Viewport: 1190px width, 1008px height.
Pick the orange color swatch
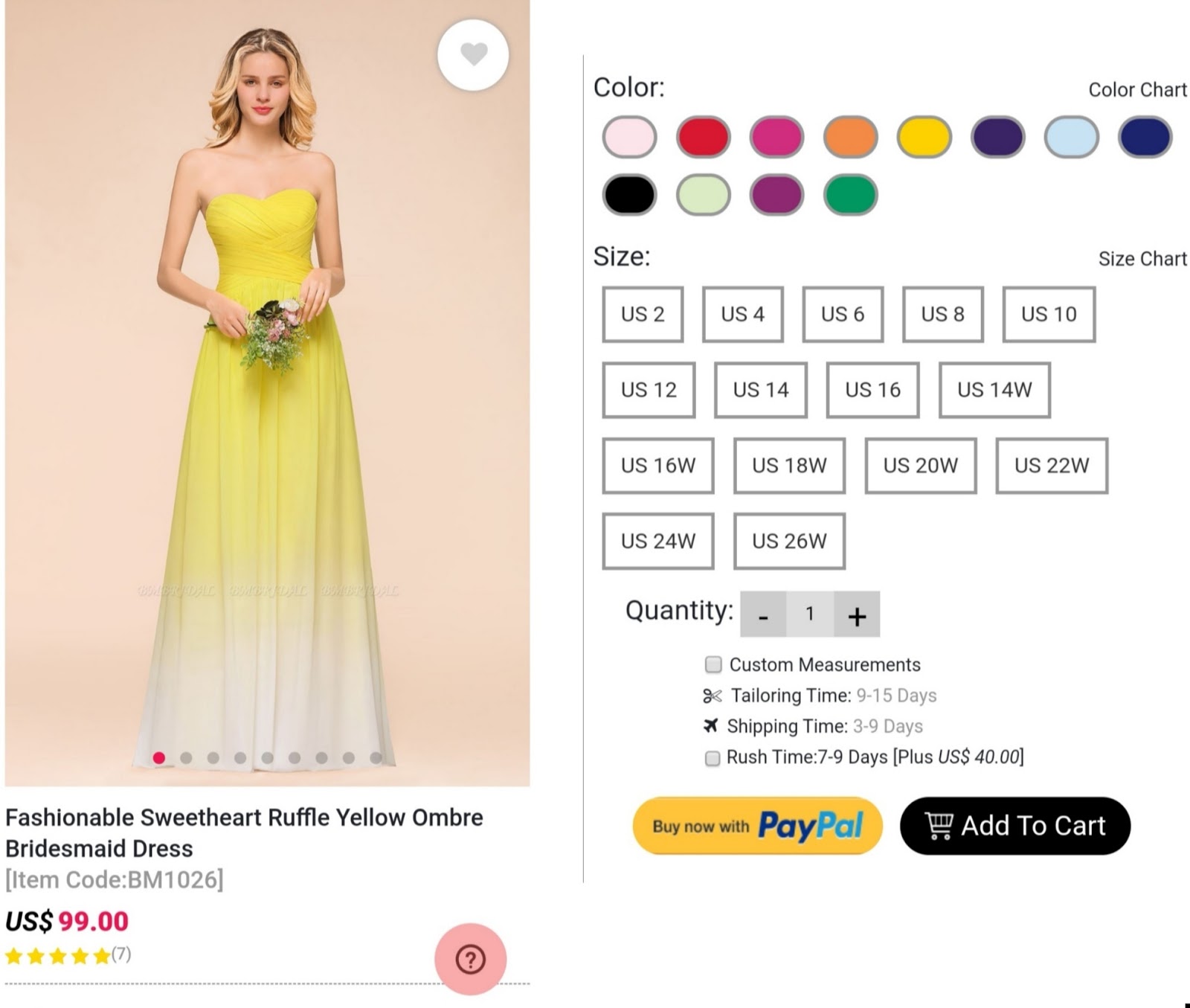click(850, 137)
